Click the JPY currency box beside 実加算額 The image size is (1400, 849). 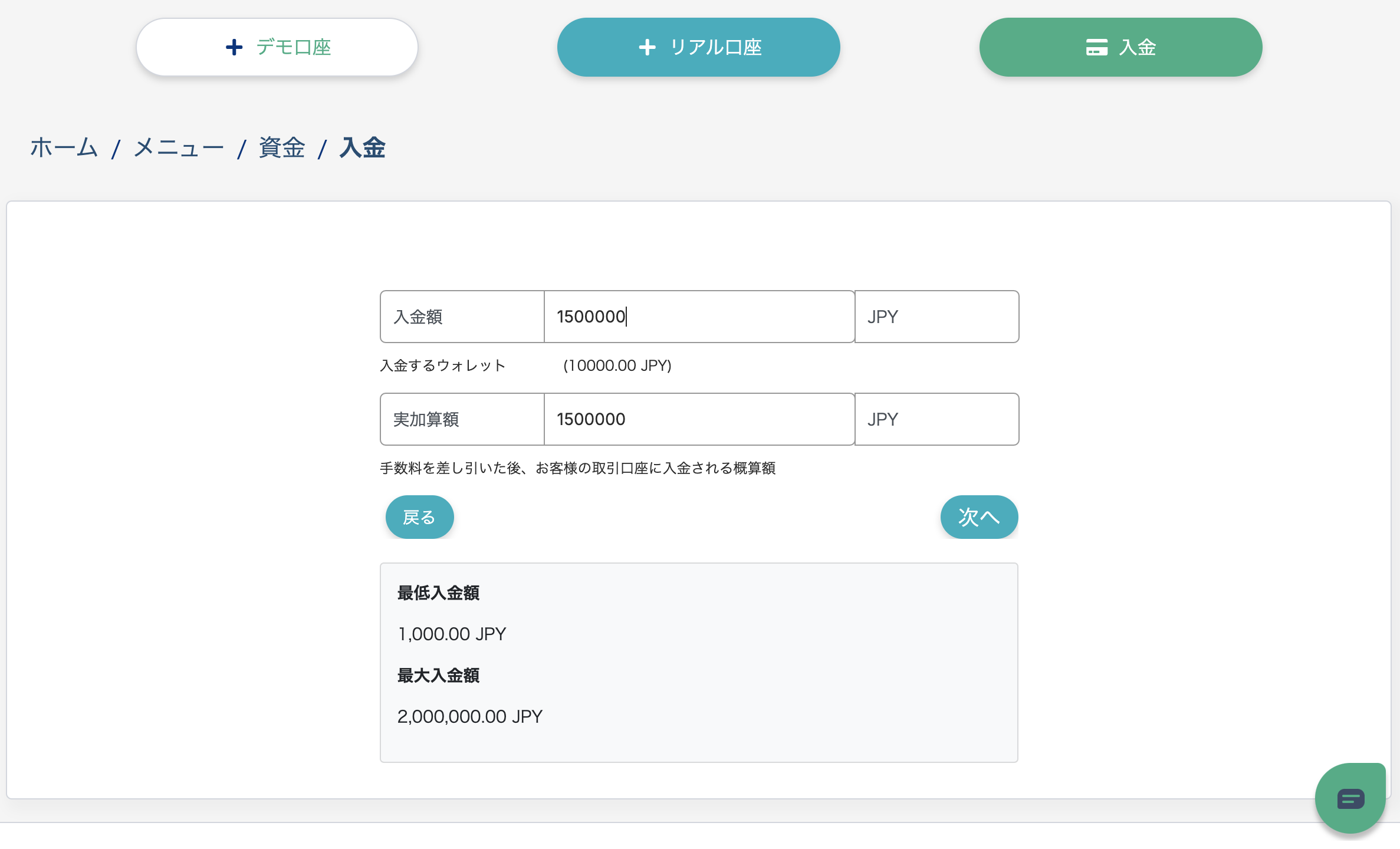tap(936, 419)
